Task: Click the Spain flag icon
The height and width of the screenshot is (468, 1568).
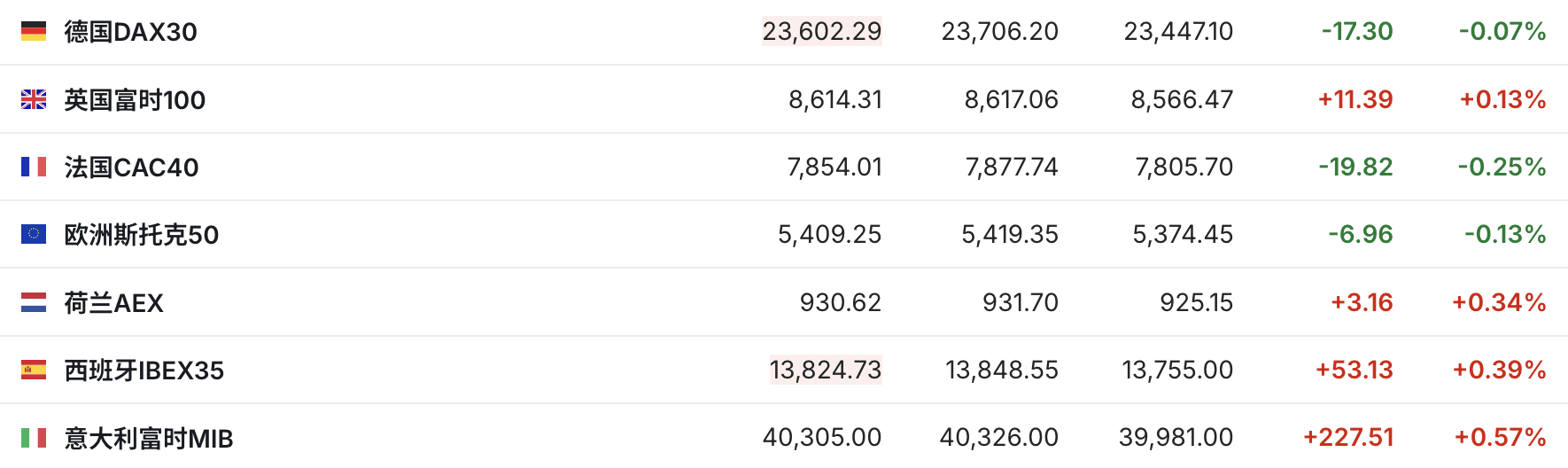Action: pyautogui.click(x=34, y=370)
